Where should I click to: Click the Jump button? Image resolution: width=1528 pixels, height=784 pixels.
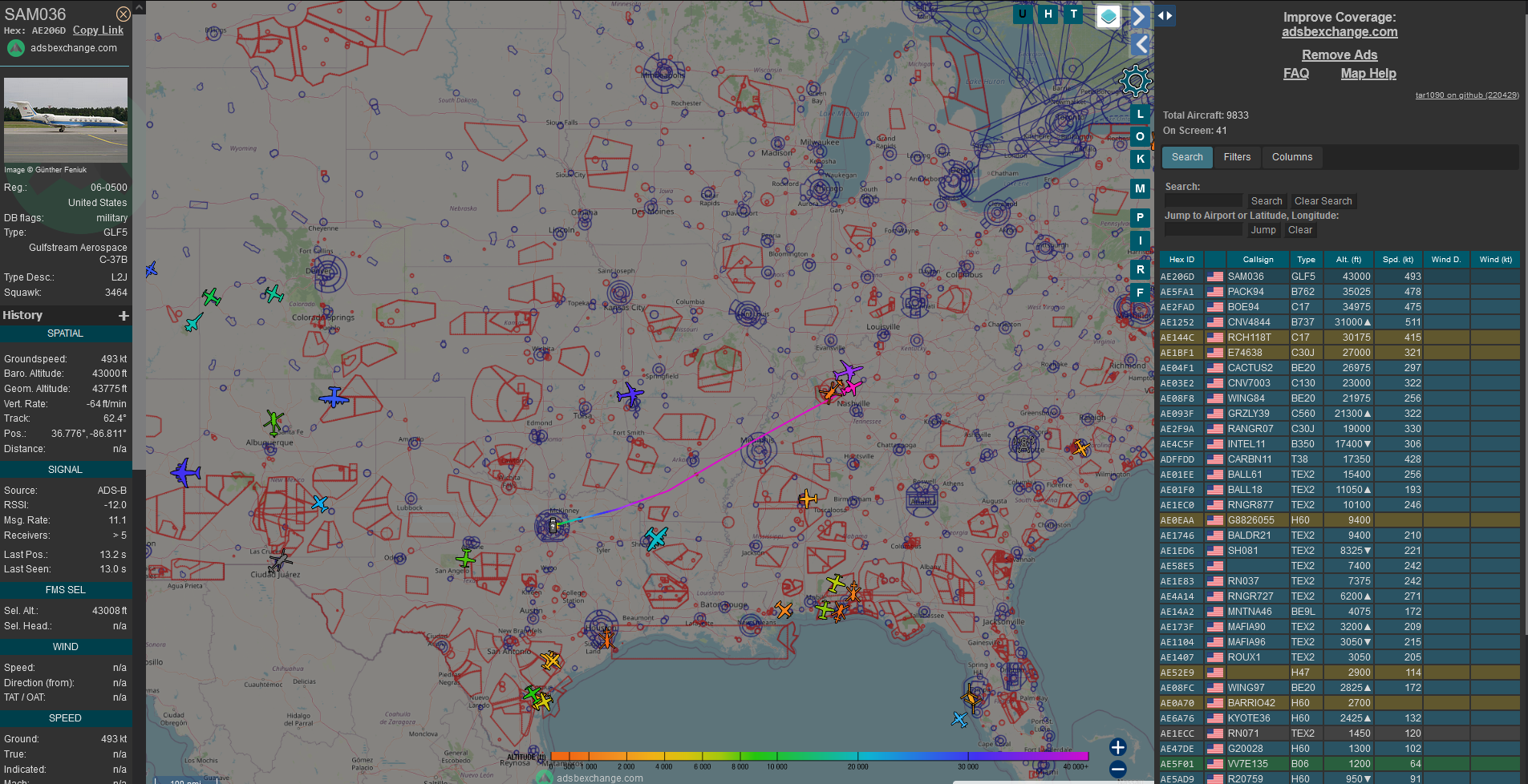coord(1263,229)
